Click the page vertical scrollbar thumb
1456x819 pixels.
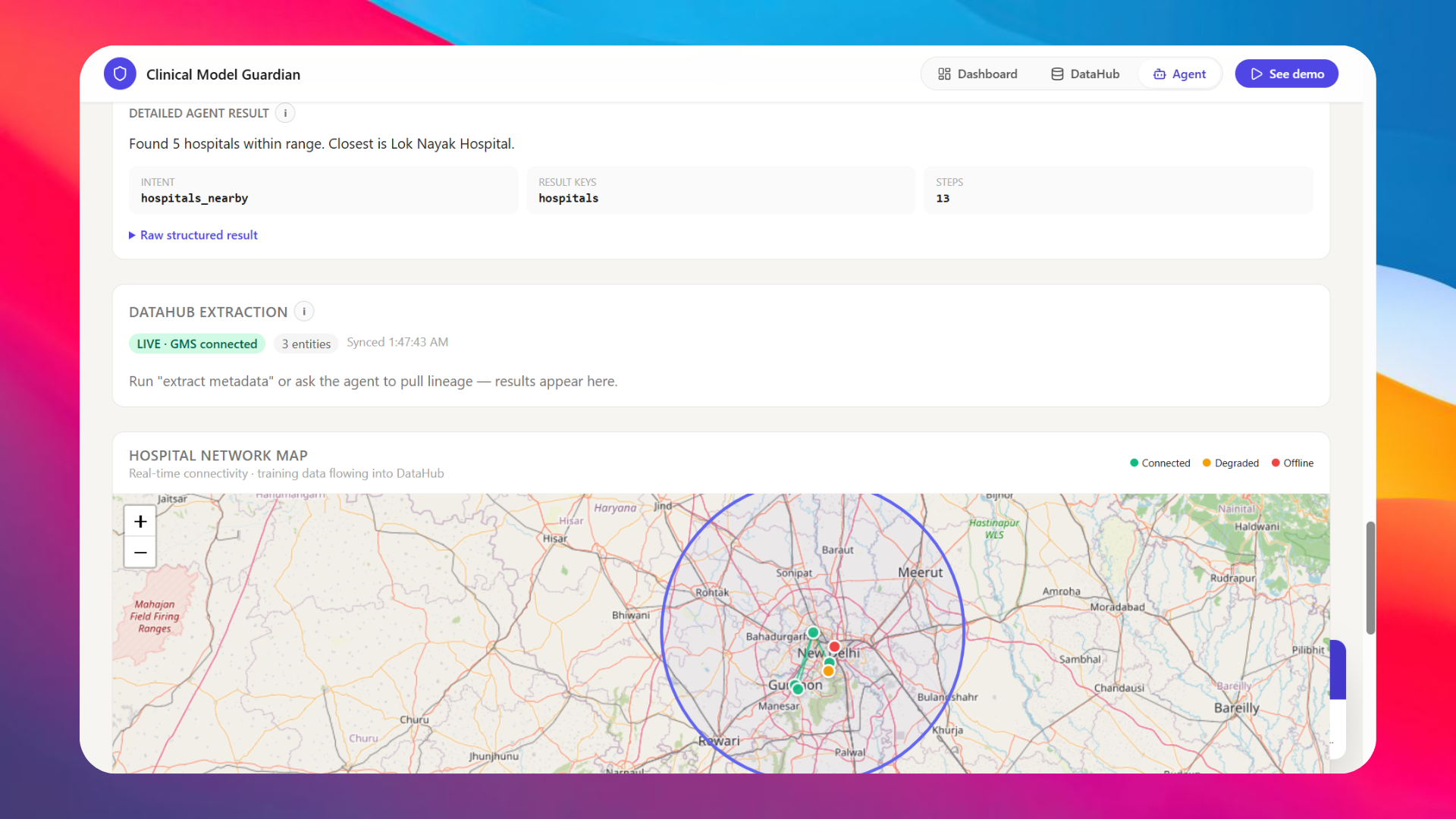click(x=1370, y=578)
